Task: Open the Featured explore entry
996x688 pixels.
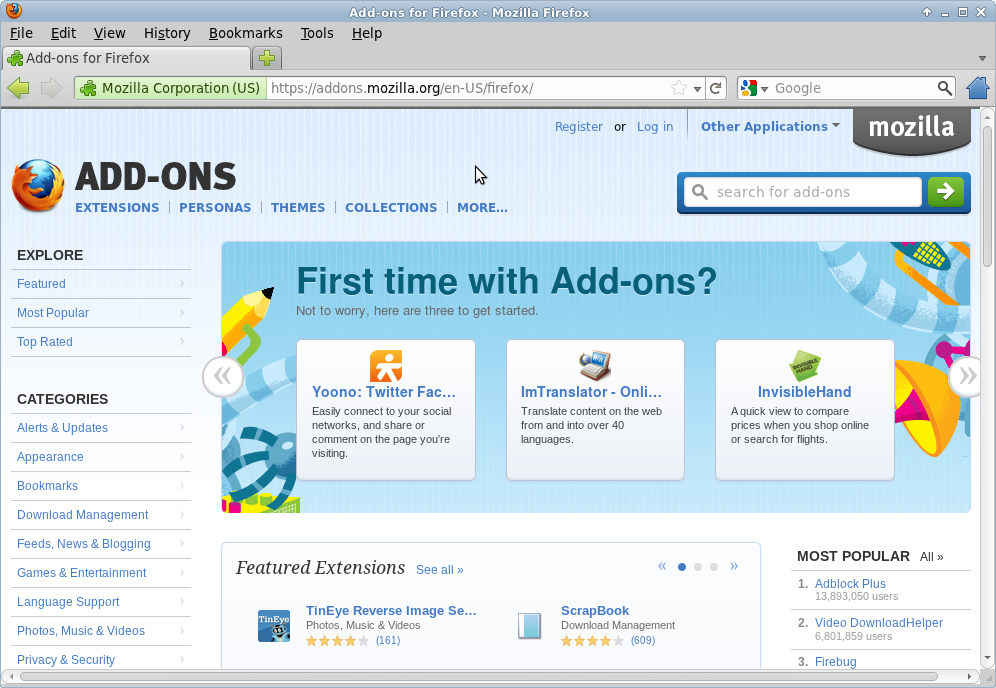Action: 101,284
